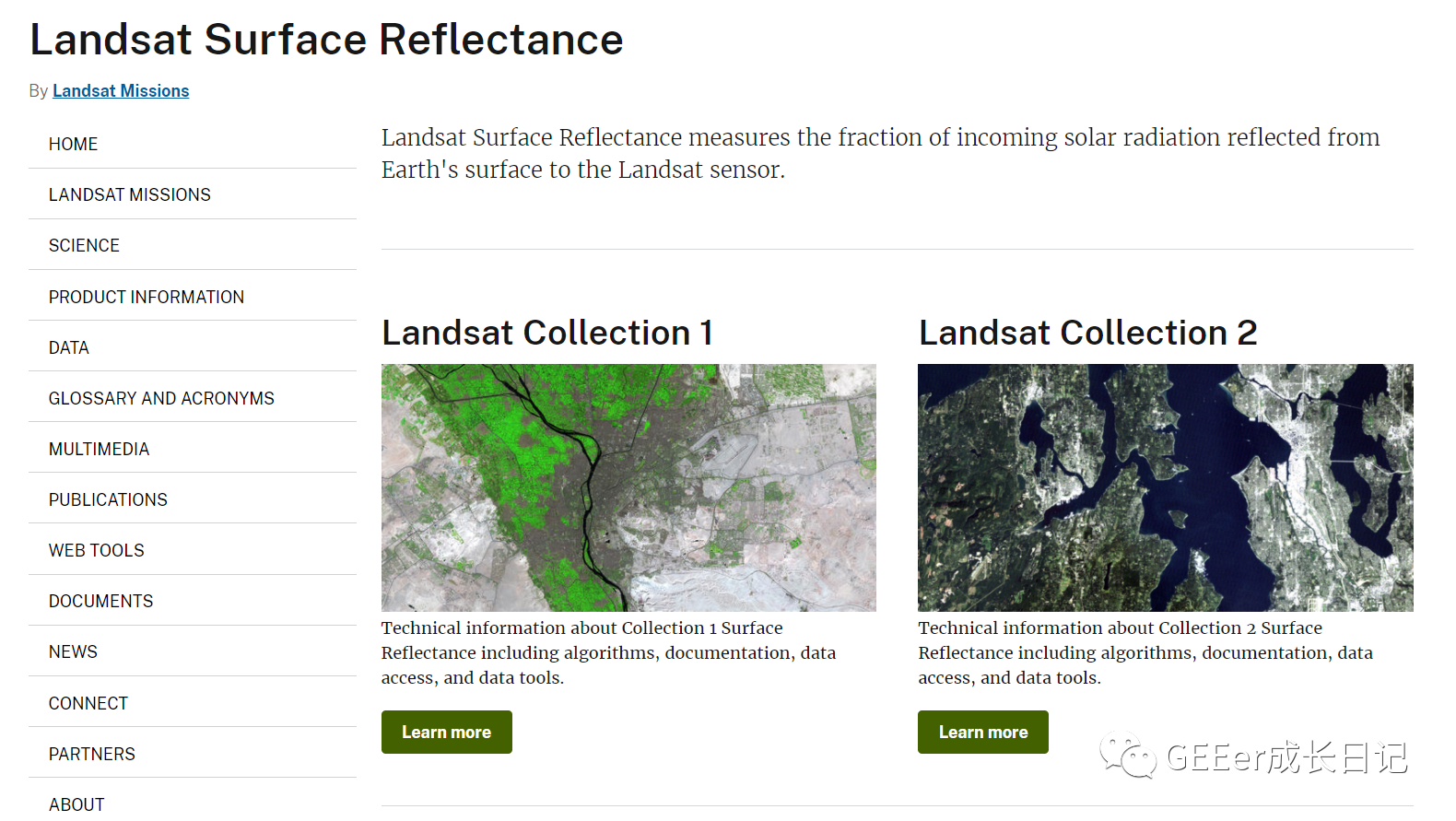Navigate to the DOCUMENTS page
Image resolution: width=1456 pixels, height=821 pixels.
click(x=100, y=601)
